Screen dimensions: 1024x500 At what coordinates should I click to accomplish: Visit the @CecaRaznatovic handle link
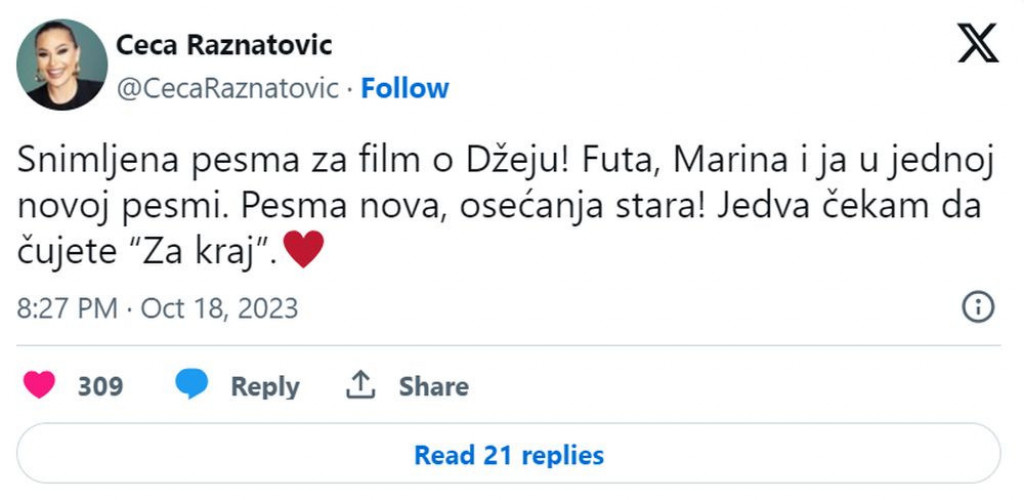[228, 89]
